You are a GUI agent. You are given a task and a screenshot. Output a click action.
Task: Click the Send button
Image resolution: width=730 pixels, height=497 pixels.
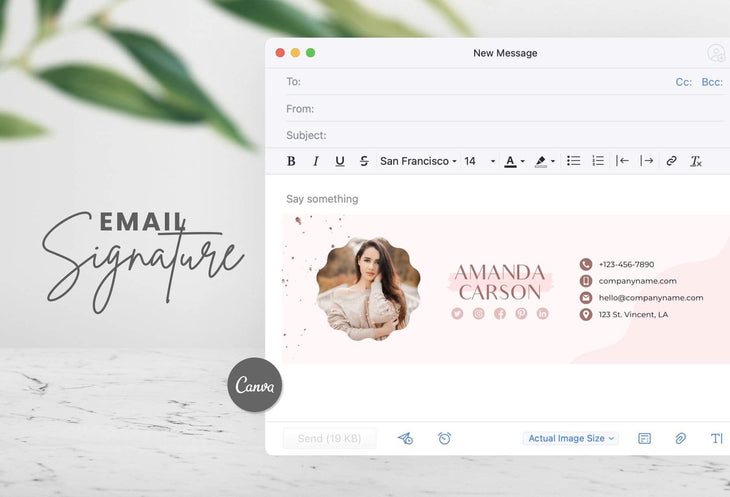pyautogui.click(x=329, y=438)
